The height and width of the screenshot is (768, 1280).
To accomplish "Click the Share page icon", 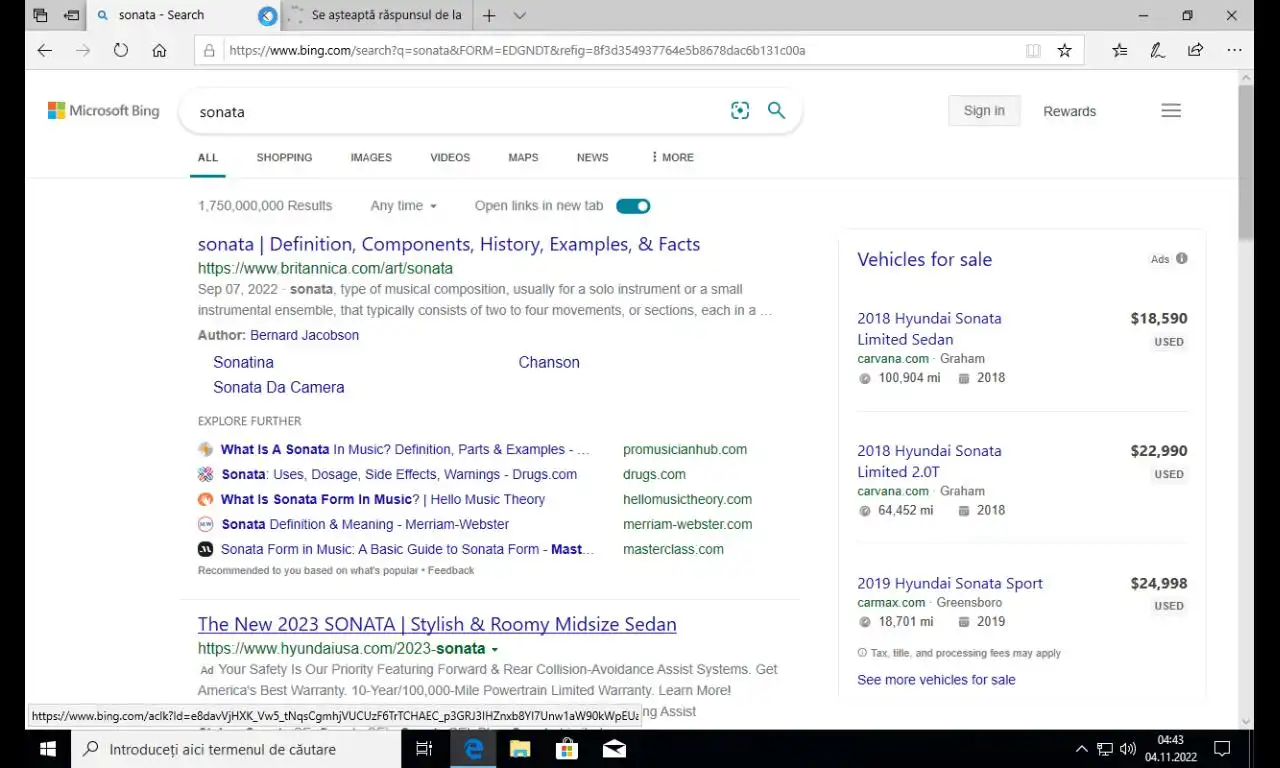I will click(1195, 50).
